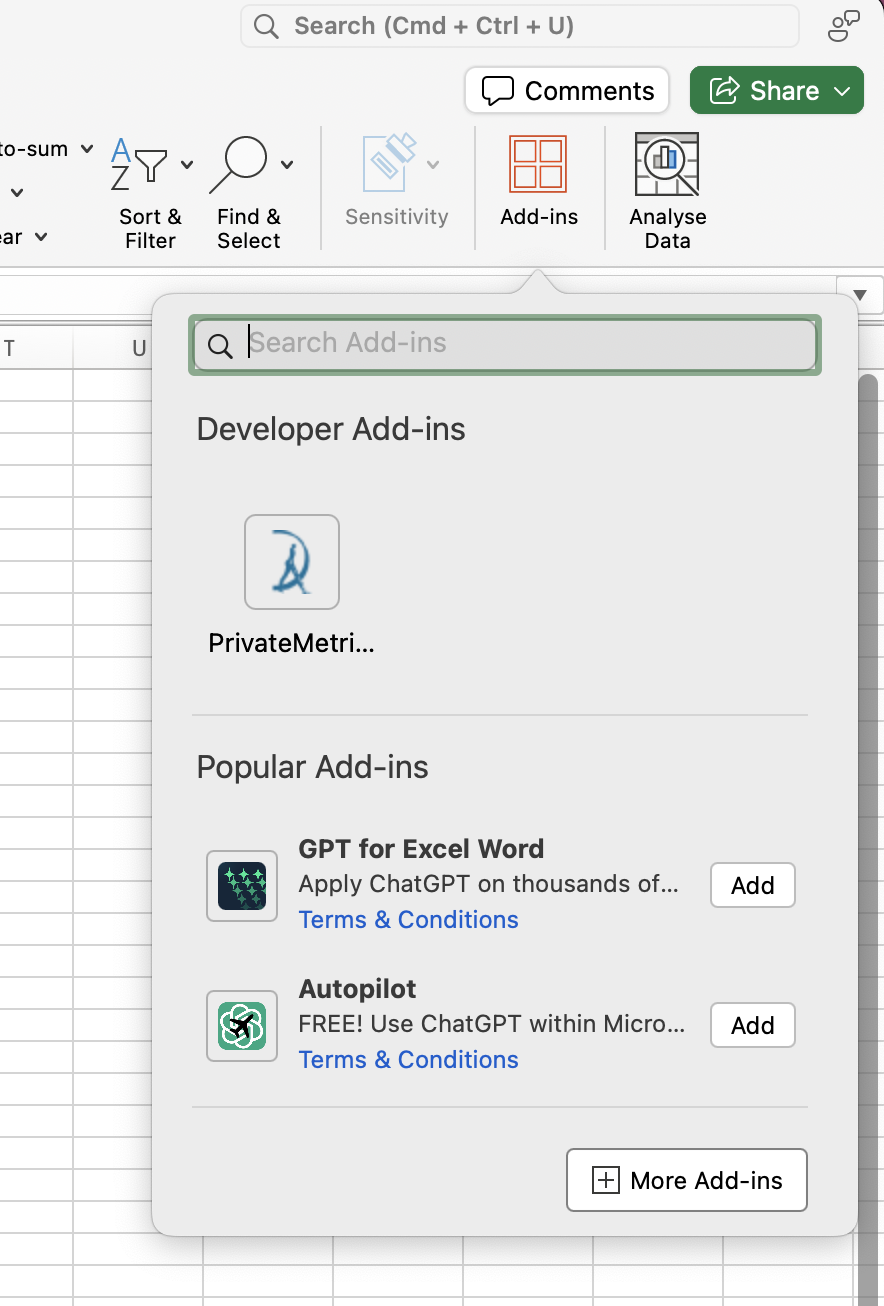The height and width of the screenshot is (1306, 884).
Task: Click the Sensitivity icon
Action: coord(389,164)
